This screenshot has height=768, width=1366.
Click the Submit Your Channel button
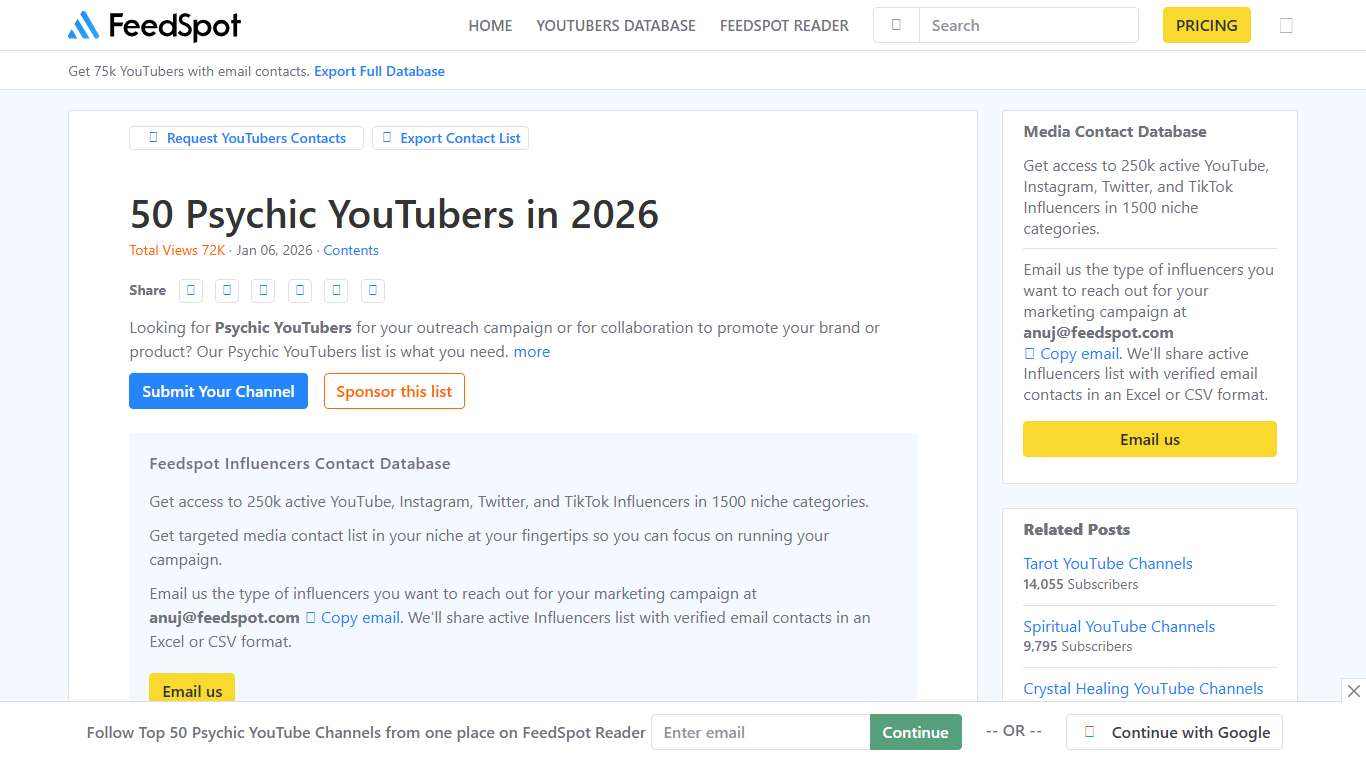[x=218, y=391]
